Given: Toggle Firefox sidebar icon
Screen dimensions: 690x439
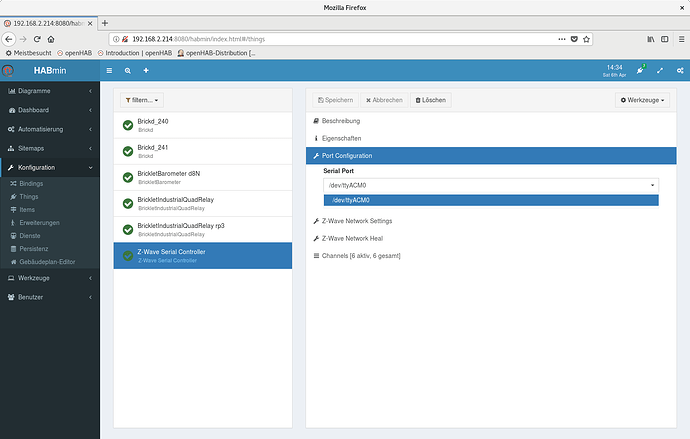Looking at the screenshot, I should [x=665, y=39].
